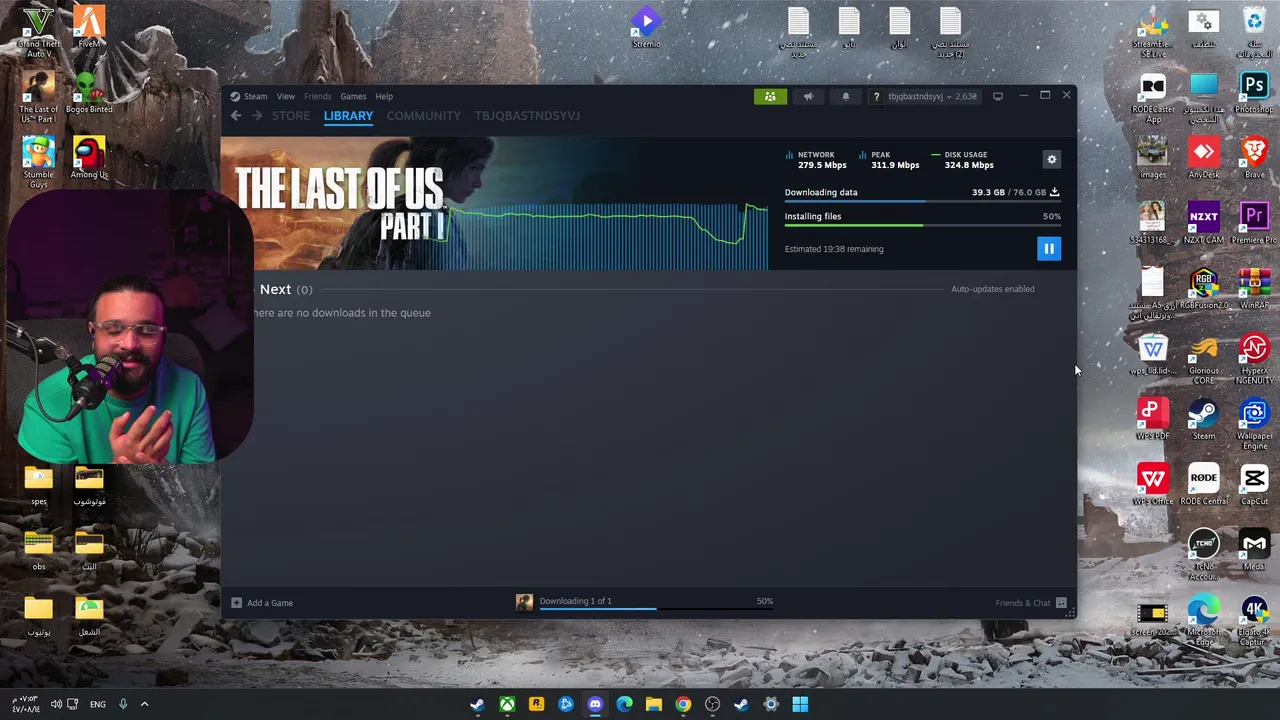This screenshot has height=720, width=1280.
Task: Open Discord from the taskbar
Action: (595, 704)
